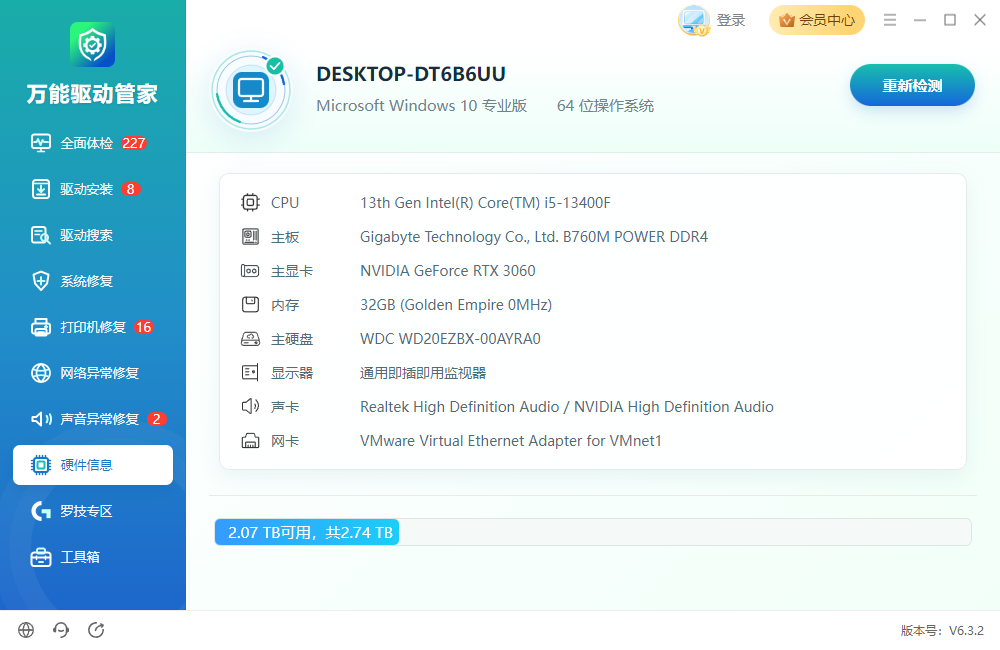The image size is (1000, 650).
Task: Go to 驱动安装 driver install page
Action: (85, 189)
